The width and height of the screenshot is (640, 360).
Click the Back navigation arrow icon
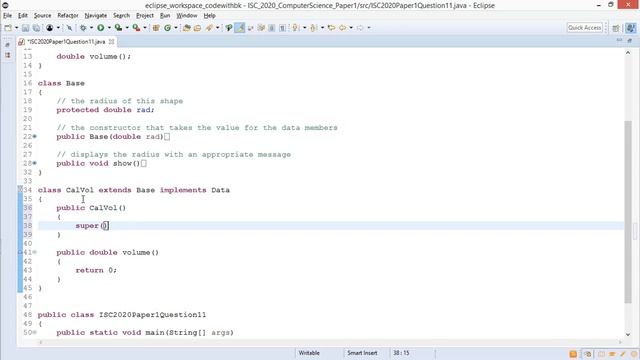342,28
